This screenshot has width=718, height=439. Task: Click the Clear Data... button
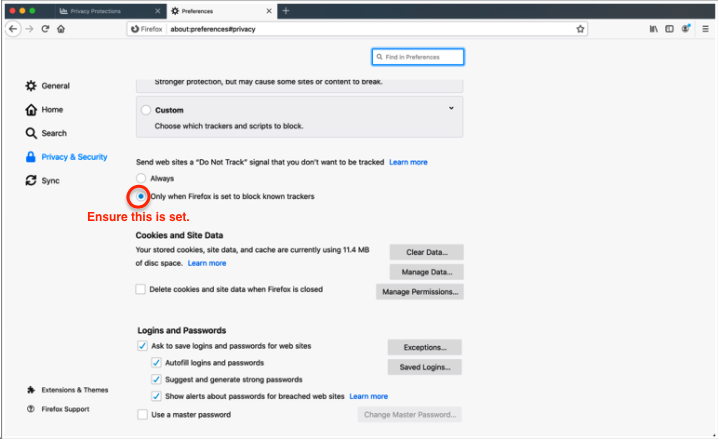[427, 252]
